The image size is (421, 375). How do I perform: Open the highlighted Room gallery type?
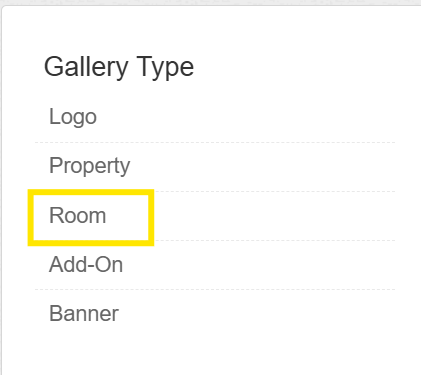click(x=78, y=215)
